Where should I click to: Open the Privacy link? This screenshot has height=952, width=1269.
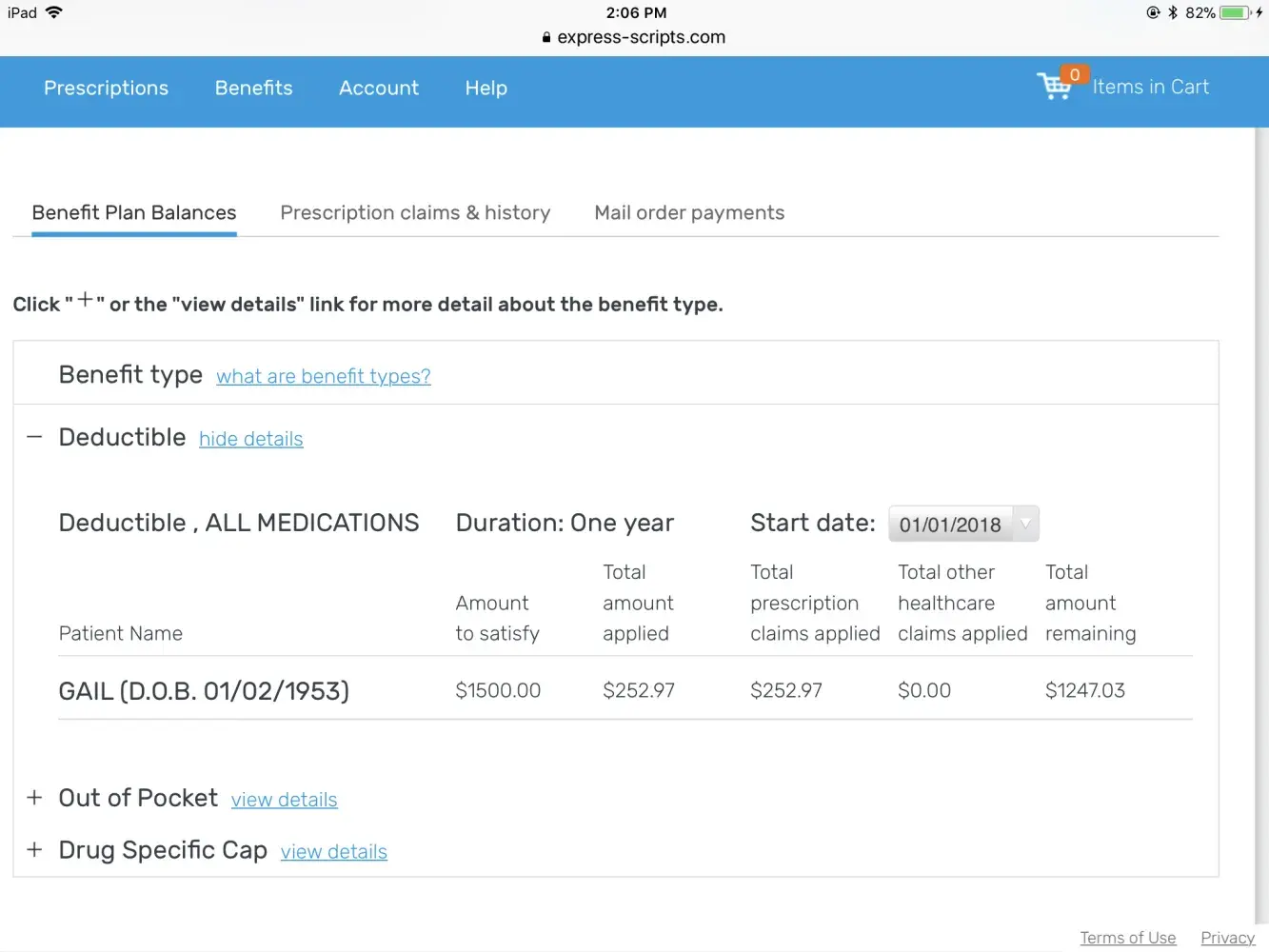(x=1228, y=938)
